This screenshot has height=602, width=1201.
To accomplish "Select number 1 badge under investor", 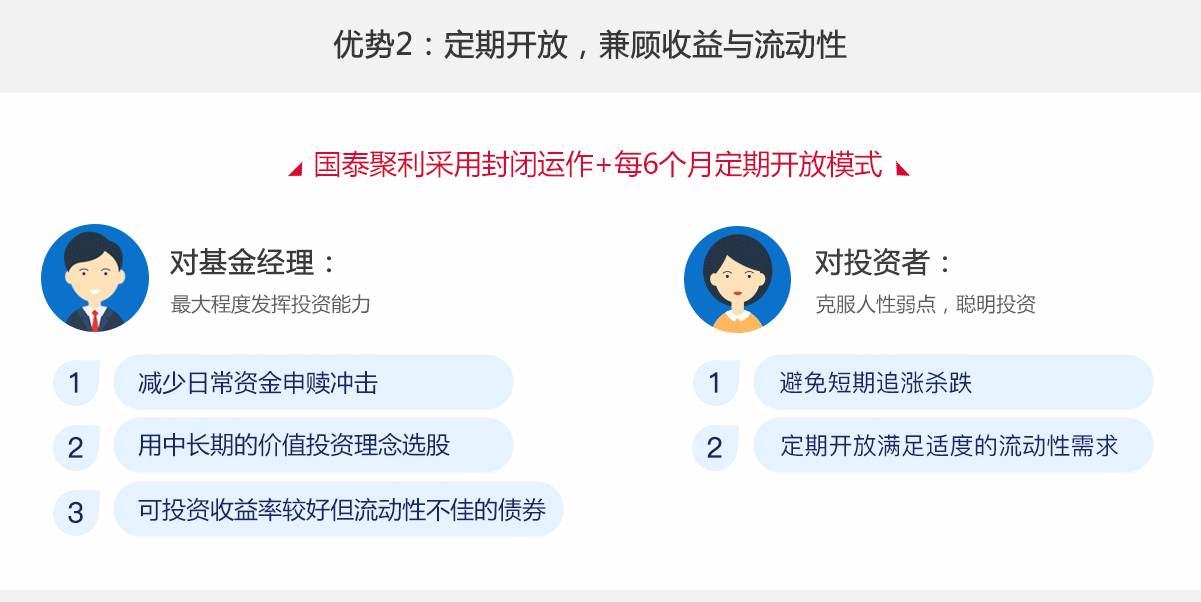I will click(715, 382).
